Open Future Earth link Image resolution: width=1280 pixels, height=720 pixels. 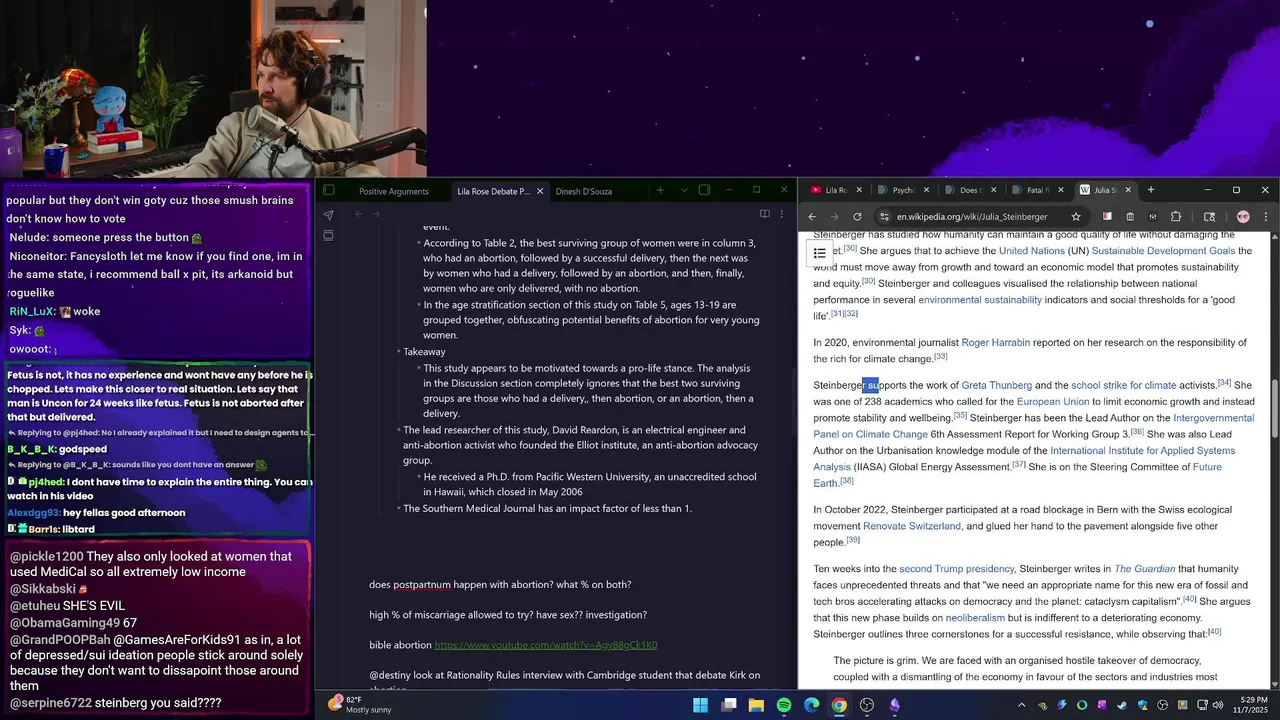(x=1017, y=475)
